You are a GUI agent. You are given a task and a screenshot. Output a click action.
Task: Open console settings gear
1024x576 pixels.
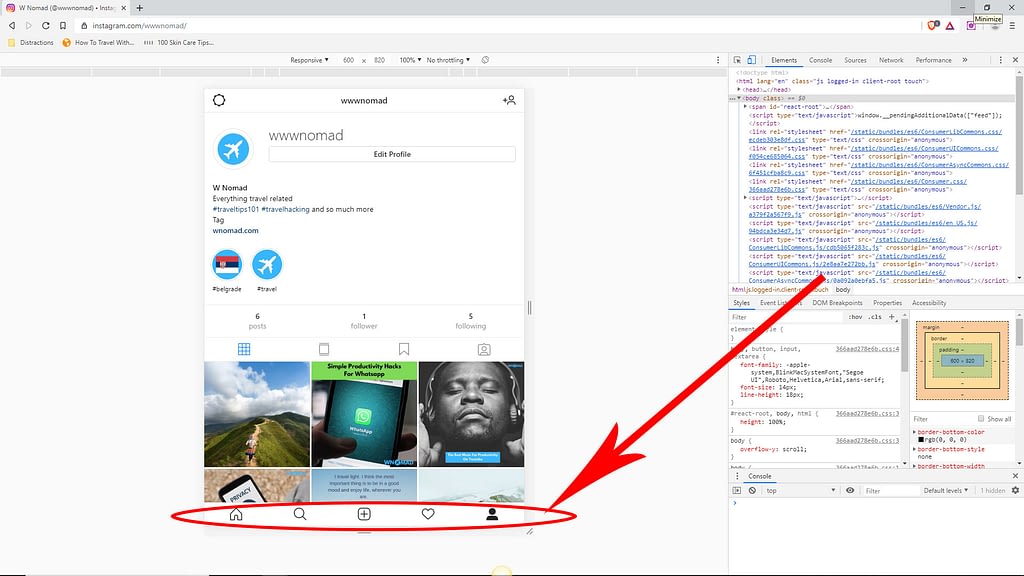point(1016,490)
